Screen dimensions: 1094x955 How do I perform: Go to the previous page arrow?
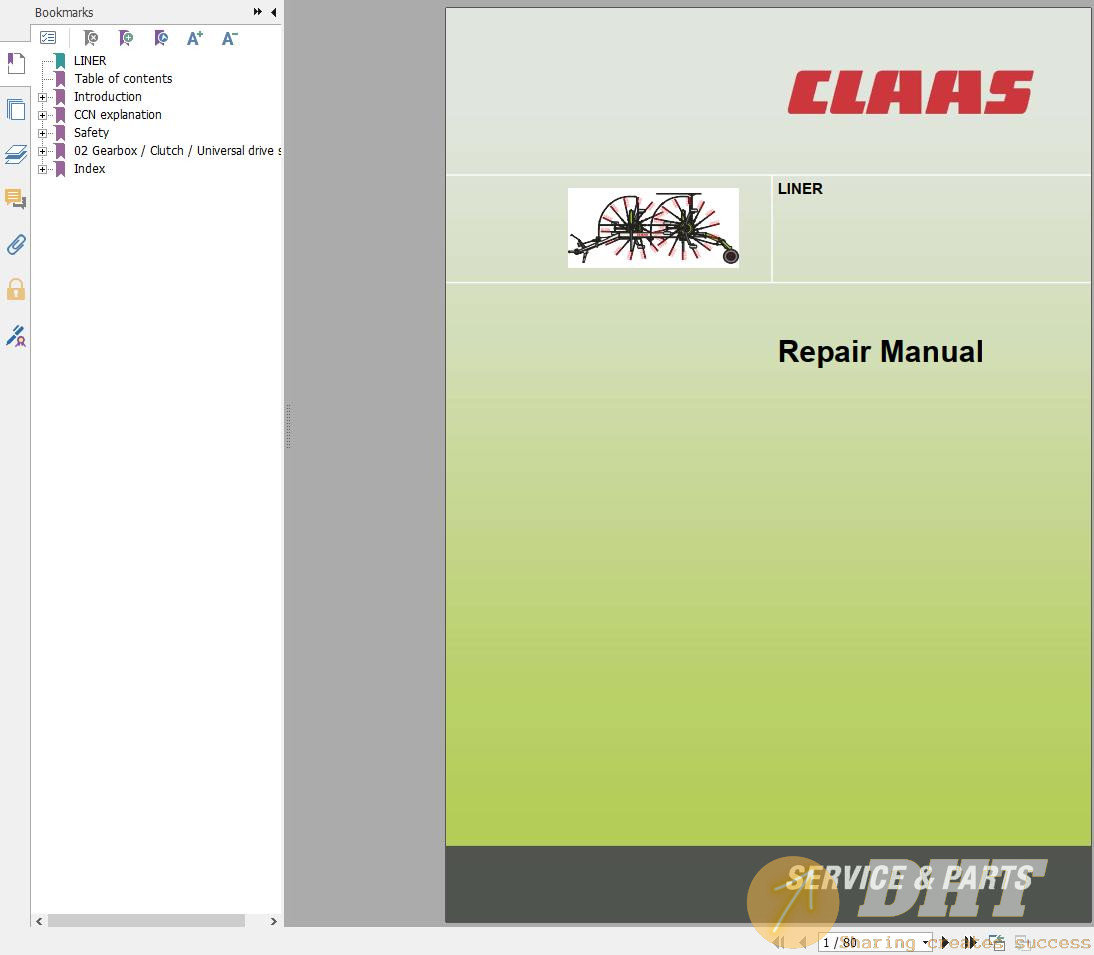(803, 942)
